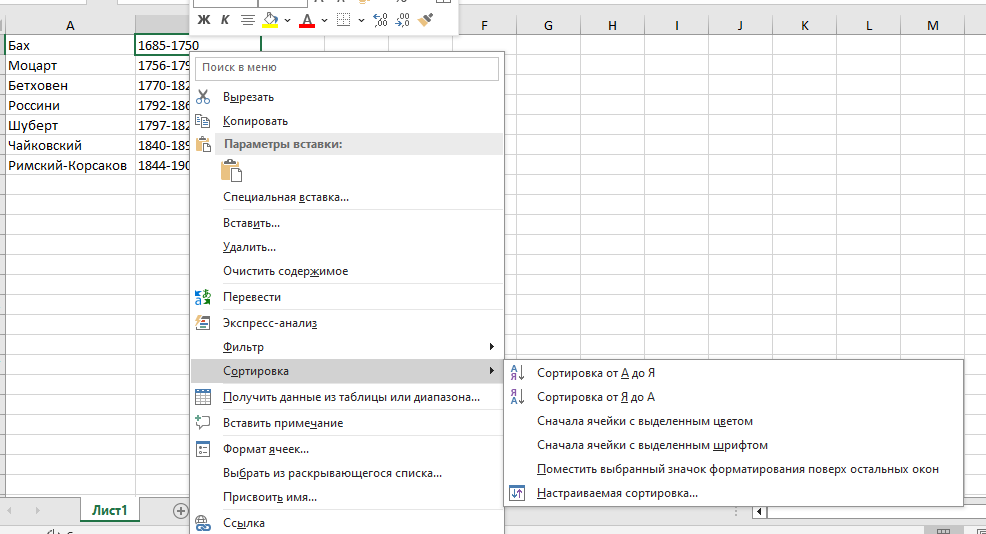Click the format painter brush

(x=426, y=20)
